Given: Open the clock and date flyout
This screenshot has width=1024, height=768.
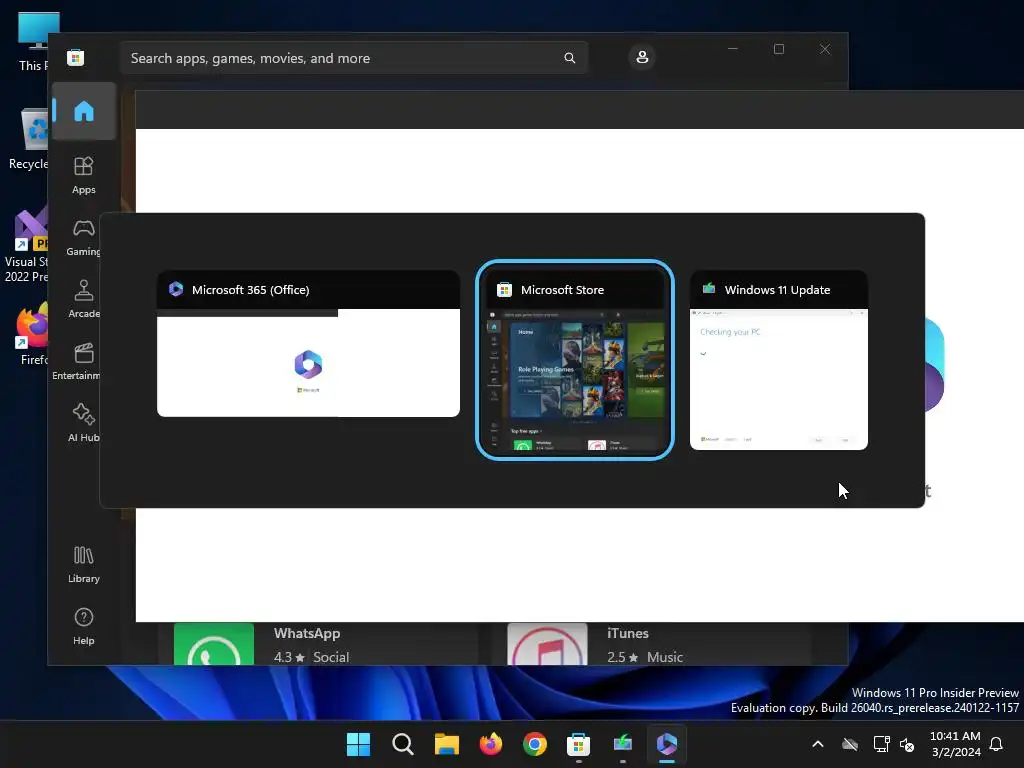Looking at the screenshot, I should point(955,744).
